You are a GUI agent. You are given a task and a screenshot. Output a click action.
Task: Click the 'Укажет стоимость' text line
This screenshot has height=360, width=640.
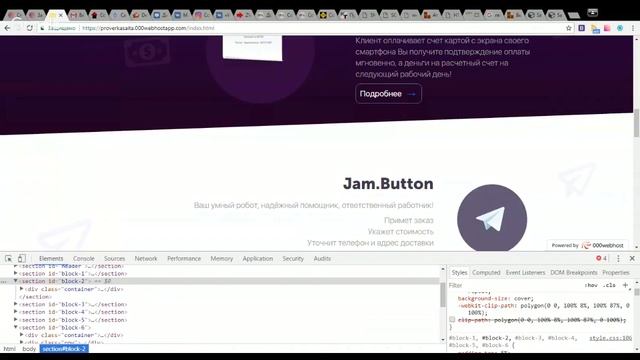(400, 231)
